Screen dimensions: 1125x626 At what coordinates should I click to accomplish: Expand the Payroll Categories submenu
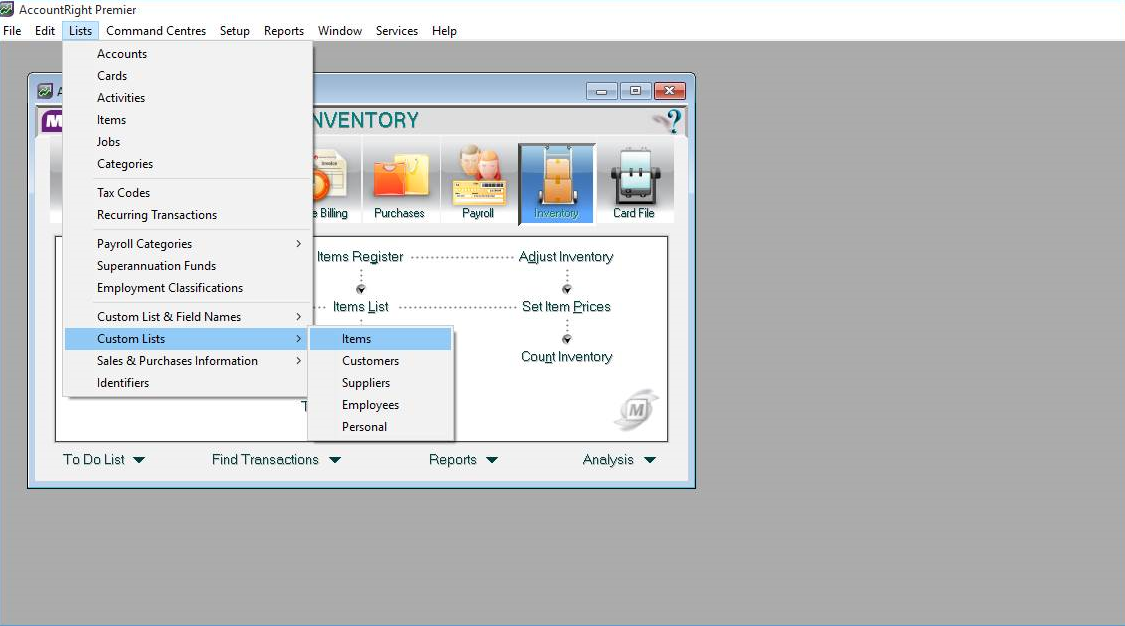(188, 244)
